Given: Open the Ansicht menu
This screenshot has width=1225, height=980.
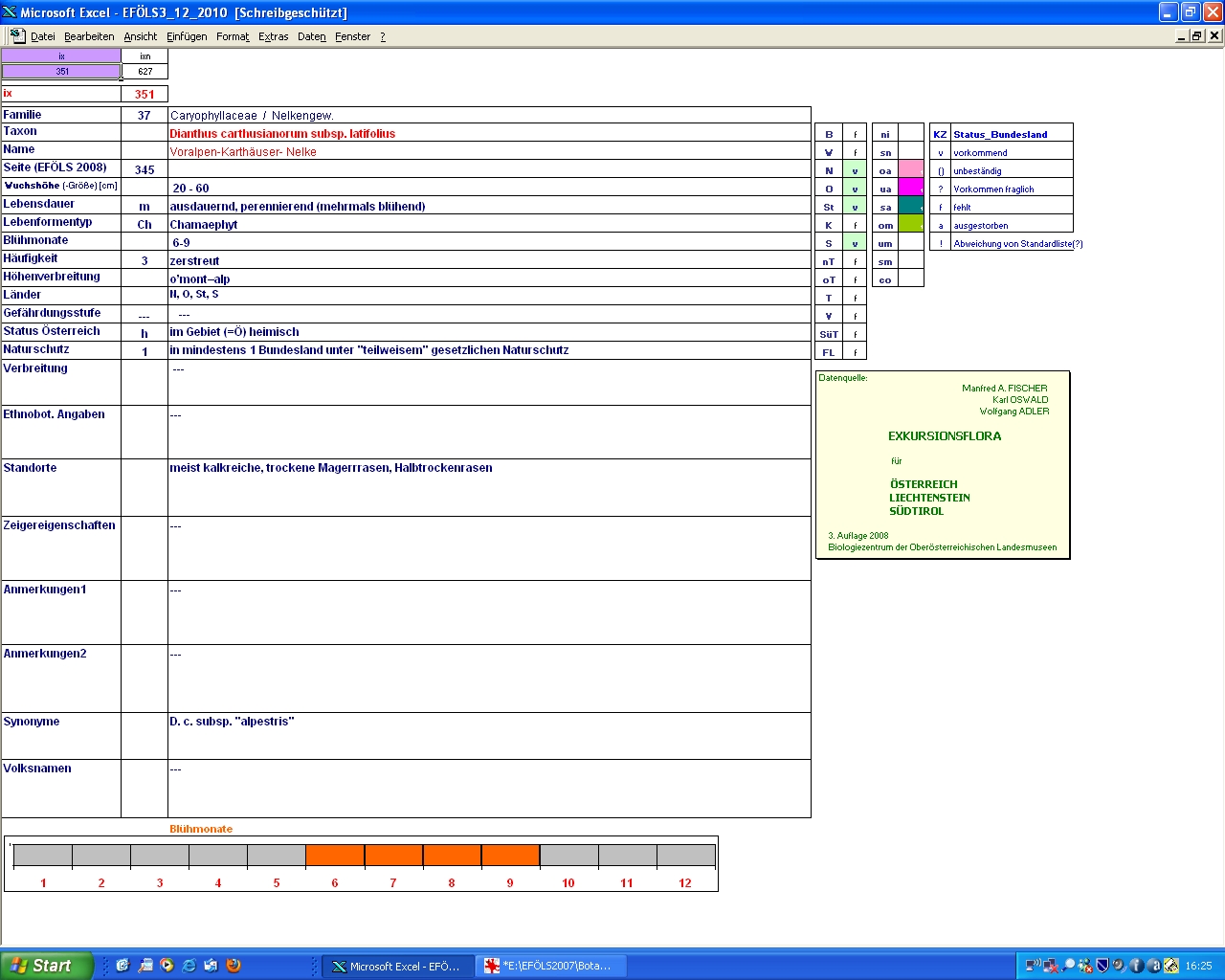Looking at the screenshot, I should pos(140,36).
